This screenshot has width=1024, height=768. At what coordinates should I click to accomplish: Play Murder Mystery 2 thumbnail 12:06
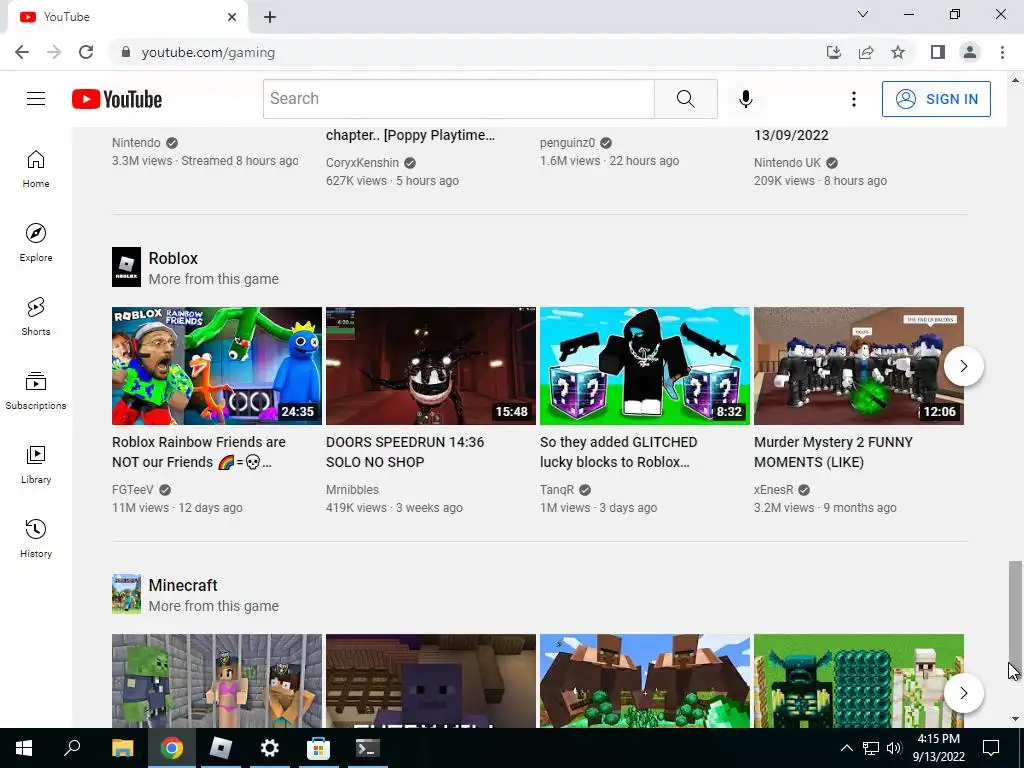pos(859,366)
